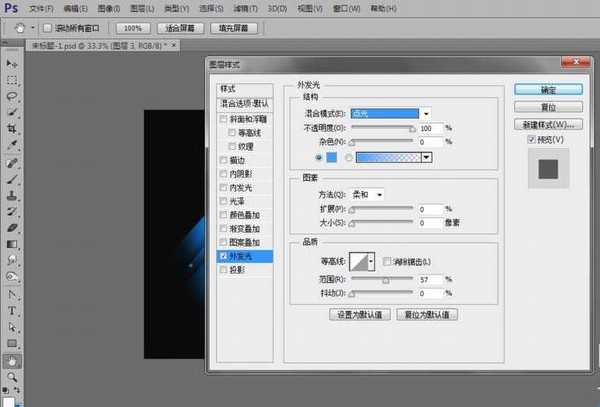
Task: Click the 不透明度 opacity value field
Action: [x=429, y=128]
